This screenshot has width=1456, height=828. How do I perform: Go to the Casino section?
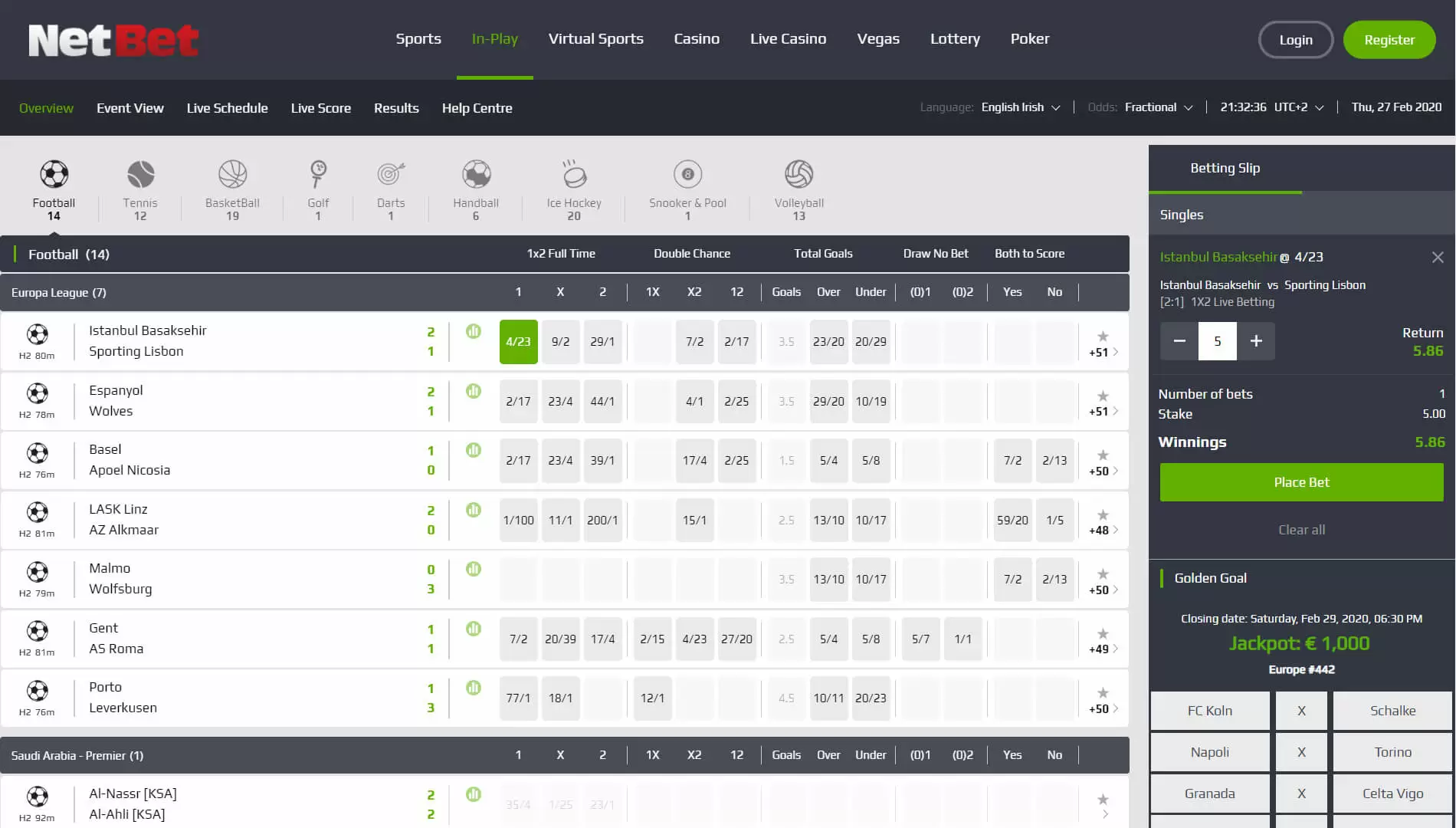[697, 39]
